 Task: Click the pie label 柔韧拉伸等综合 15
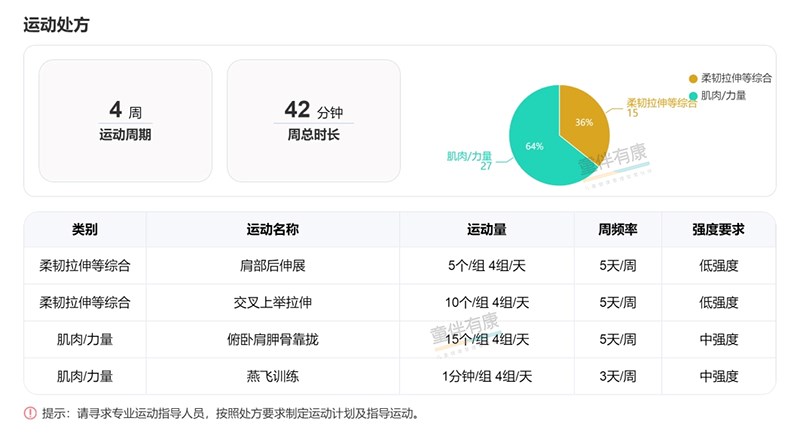(661, 108)
